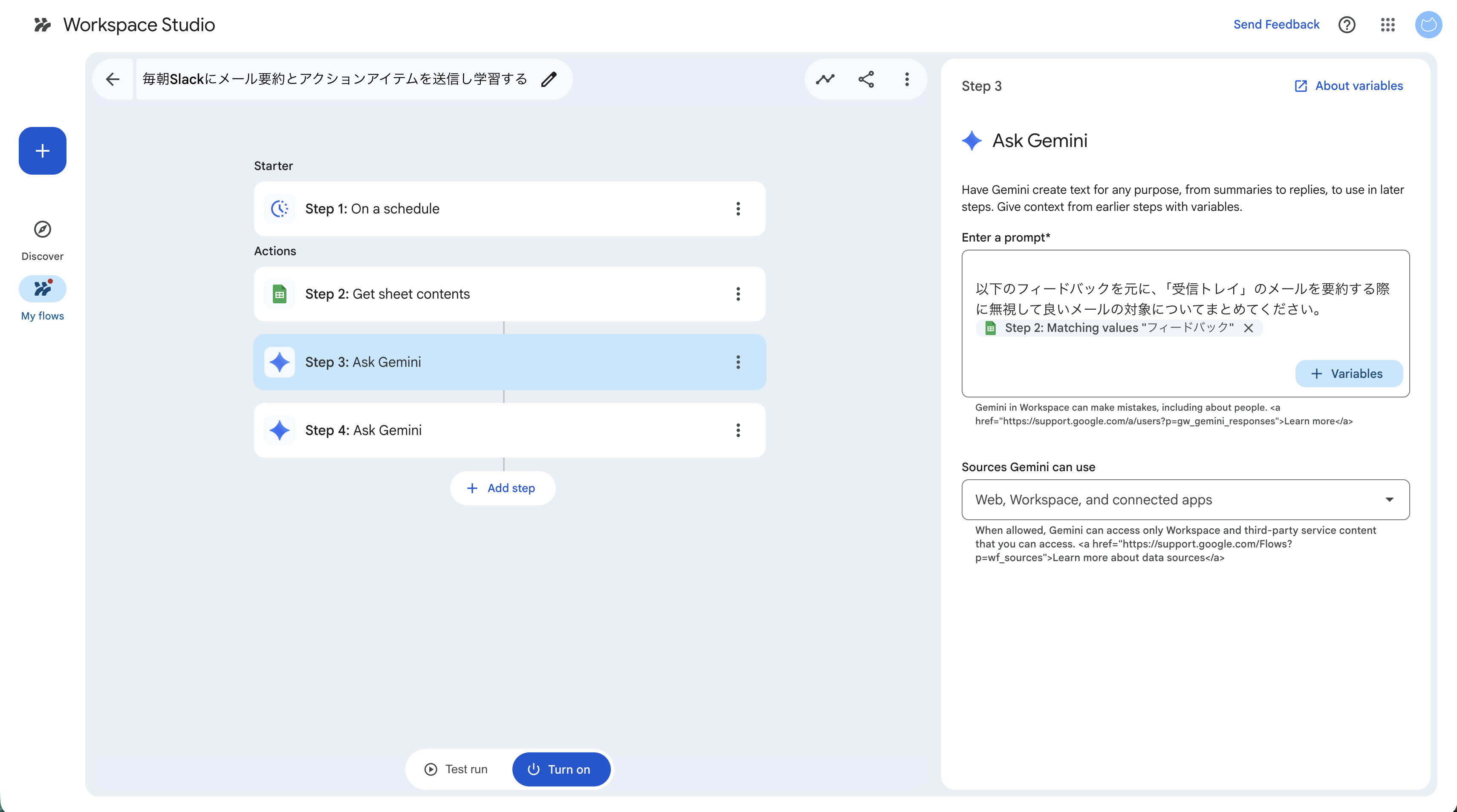Open the activity graph icon

click(x=825, y=79)
